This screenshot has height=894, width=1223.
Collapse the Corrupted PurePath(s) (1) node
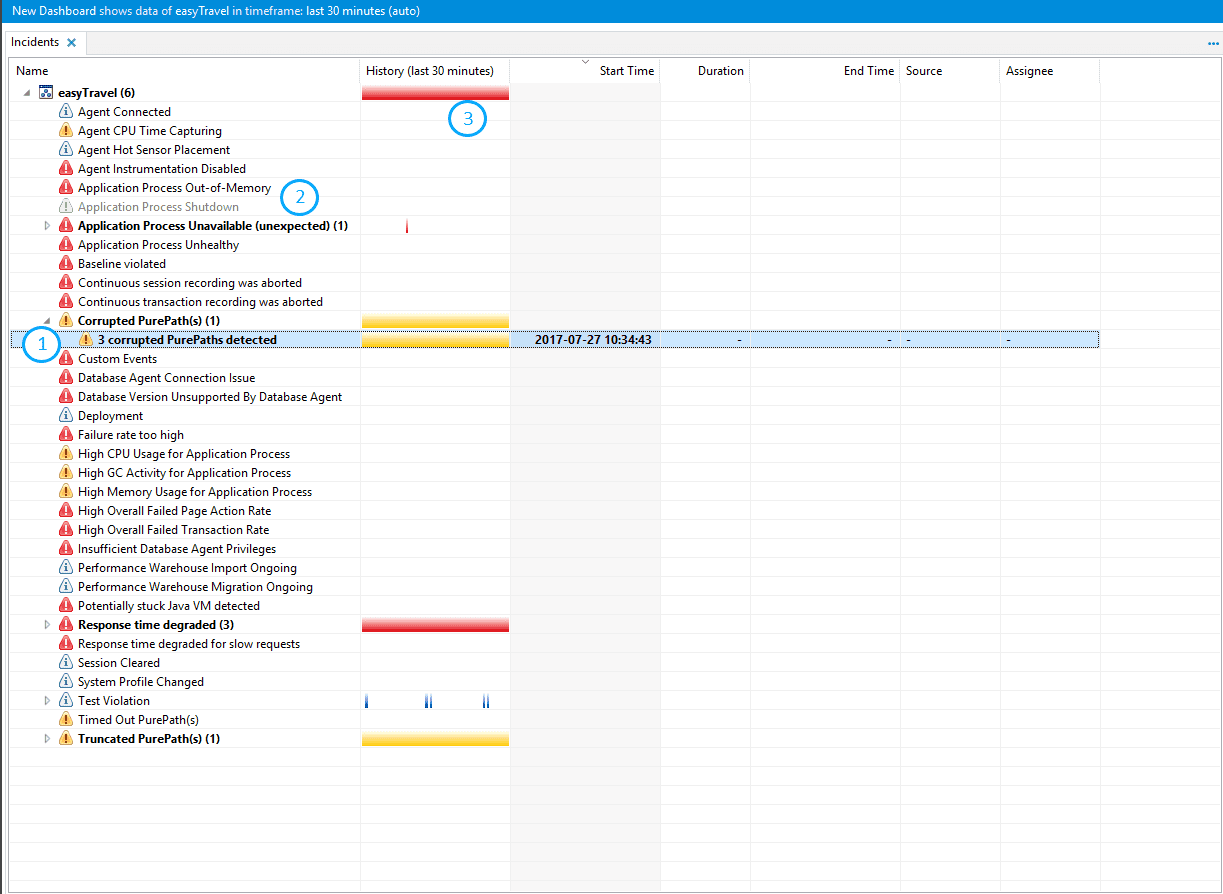click(x=47, y=321)
